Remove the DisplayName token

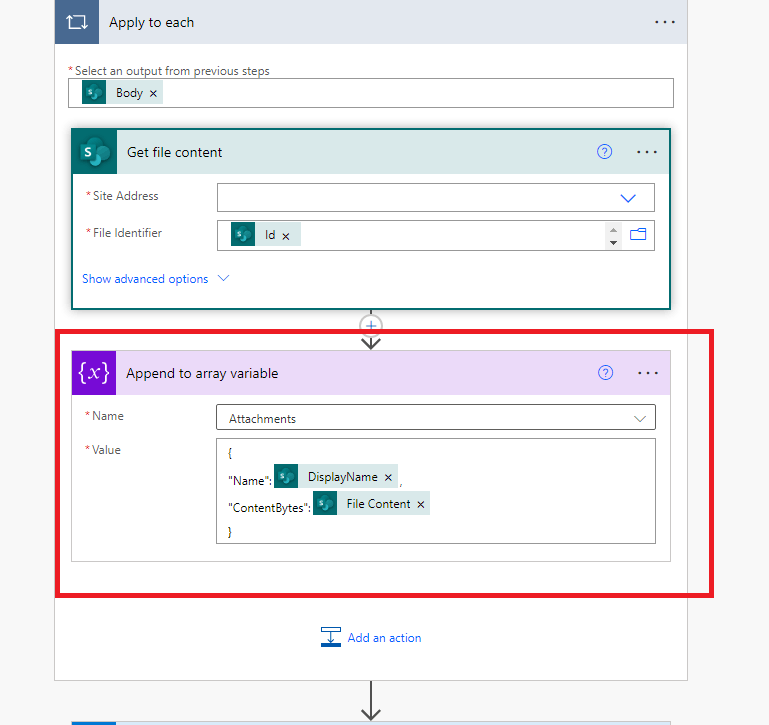[x=388, y=477]
